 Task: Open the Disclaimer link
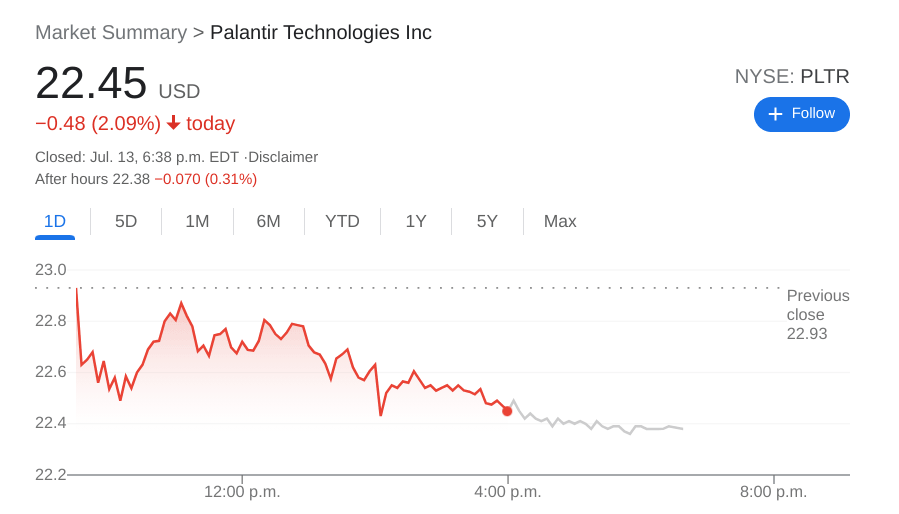[x=283, y=157]
